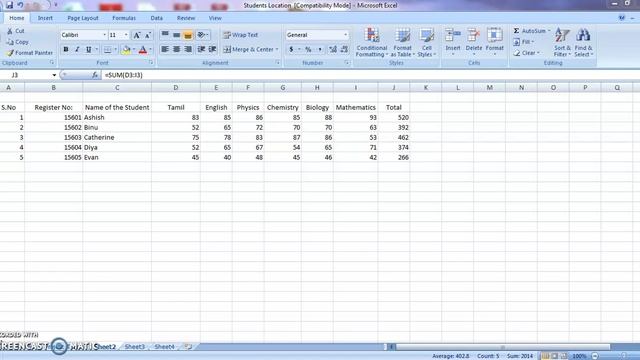
Task: Switch to the Data tab
Action: pos(156,18)
